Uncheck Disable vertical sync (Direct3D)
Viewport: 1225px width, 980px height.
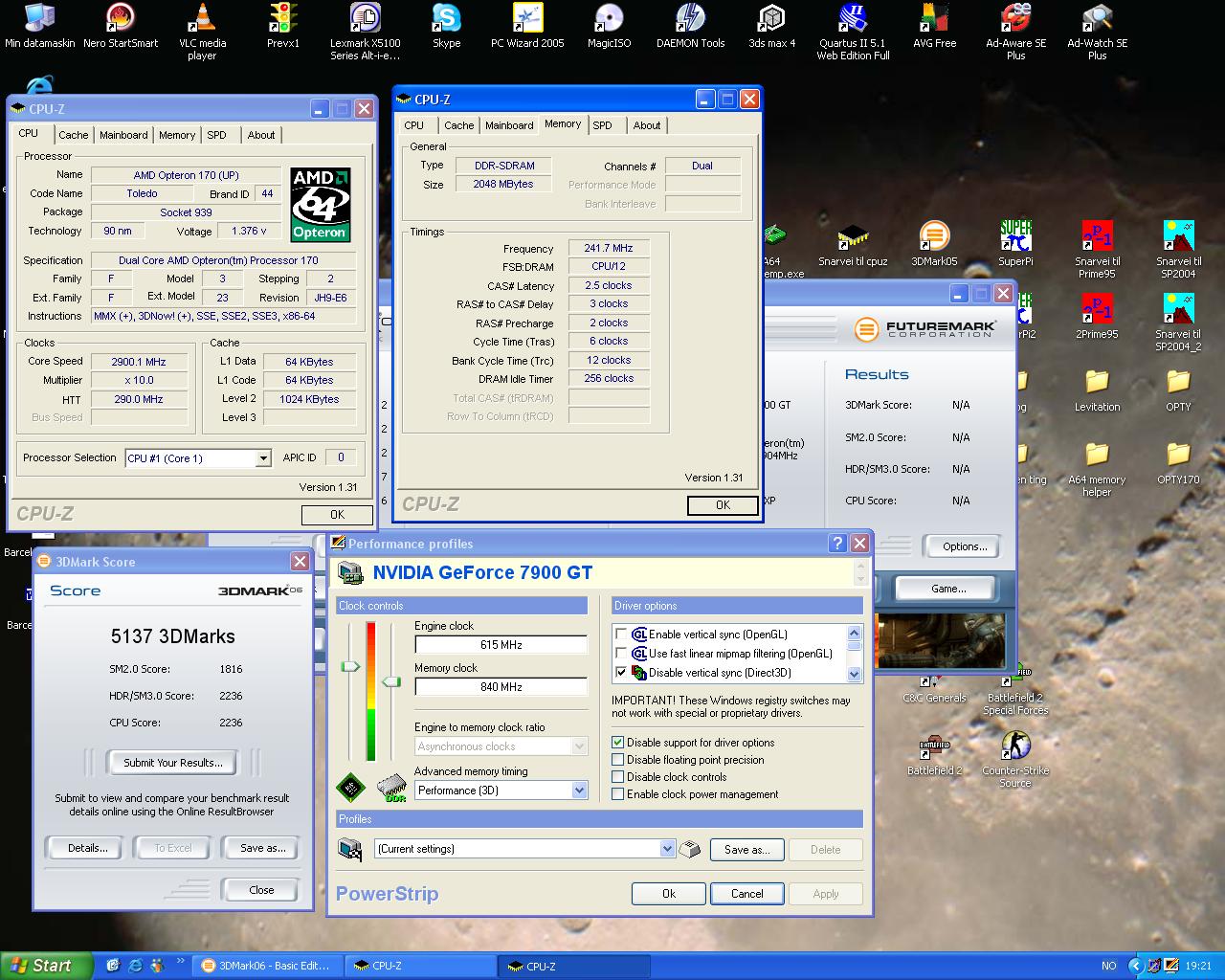coord(622,673)
